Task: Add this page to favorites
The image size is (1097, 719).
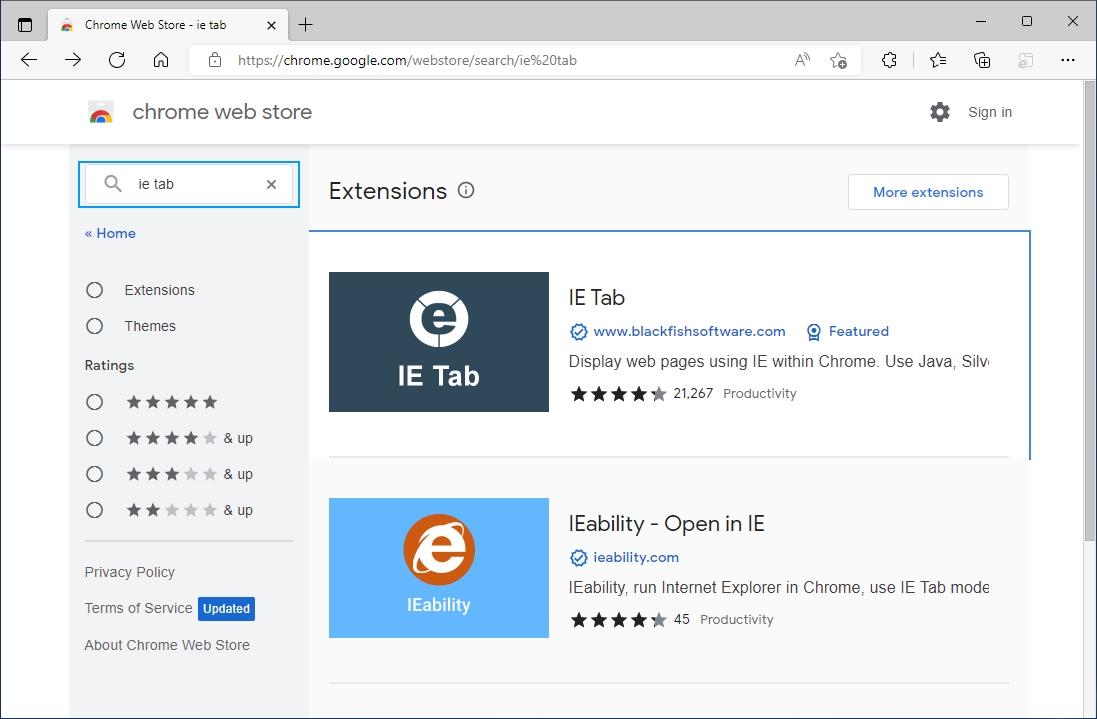Action: [x=838, y=60]
